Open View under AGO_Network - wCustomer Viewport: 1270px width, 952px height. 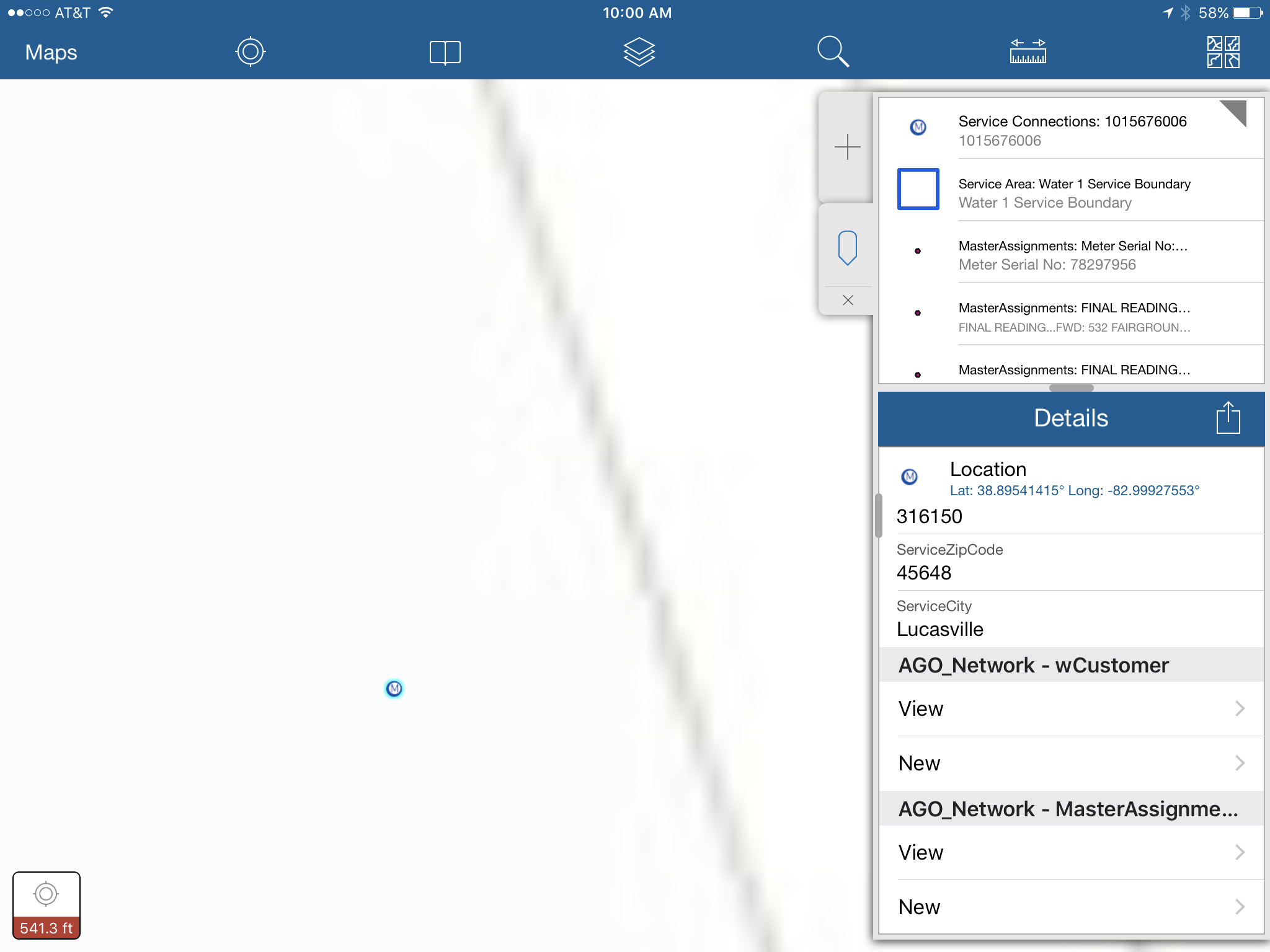1072,709
